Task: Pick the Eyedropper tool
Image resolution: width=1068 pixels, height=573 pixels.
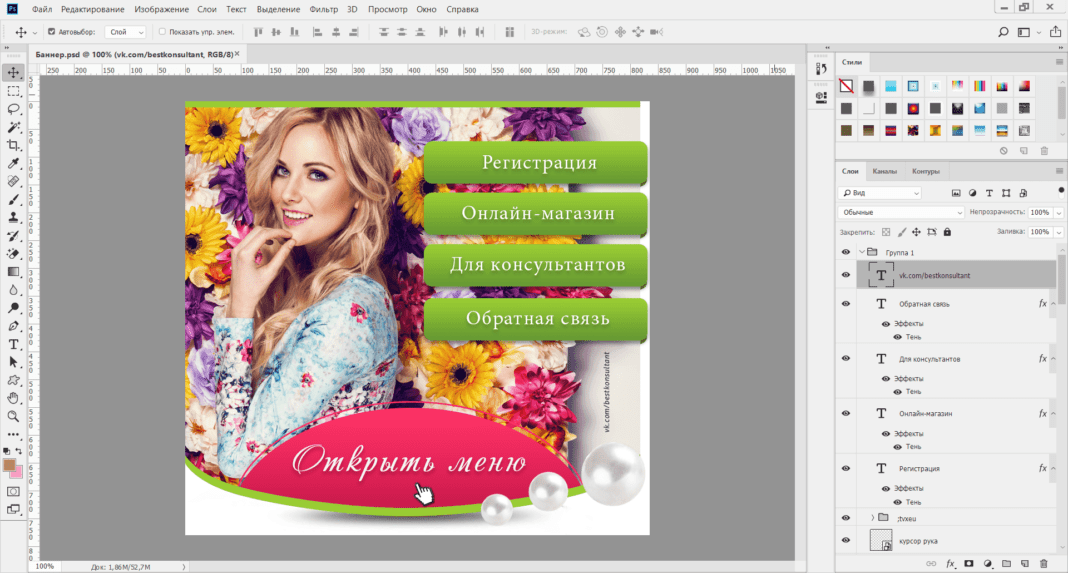Action: pyautogui.click(x=14, y=163)
